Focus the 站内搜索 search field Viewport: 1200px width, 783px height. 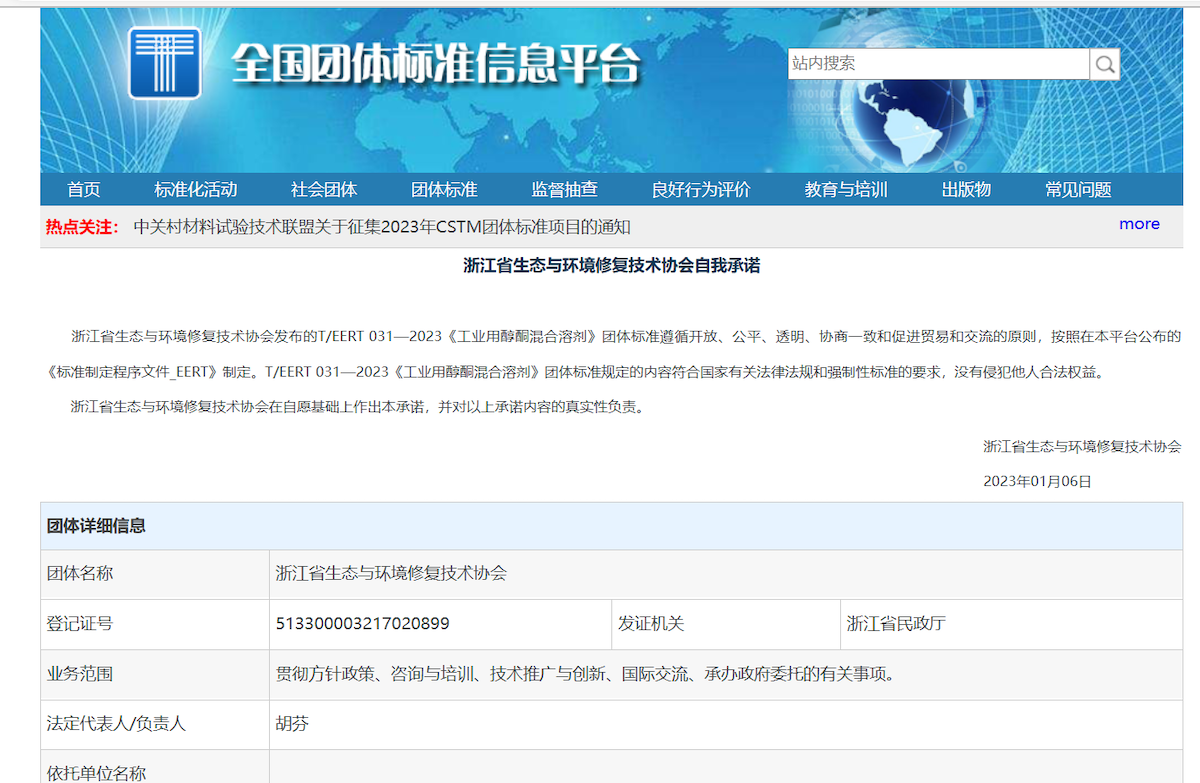click(x=938, y=63)
